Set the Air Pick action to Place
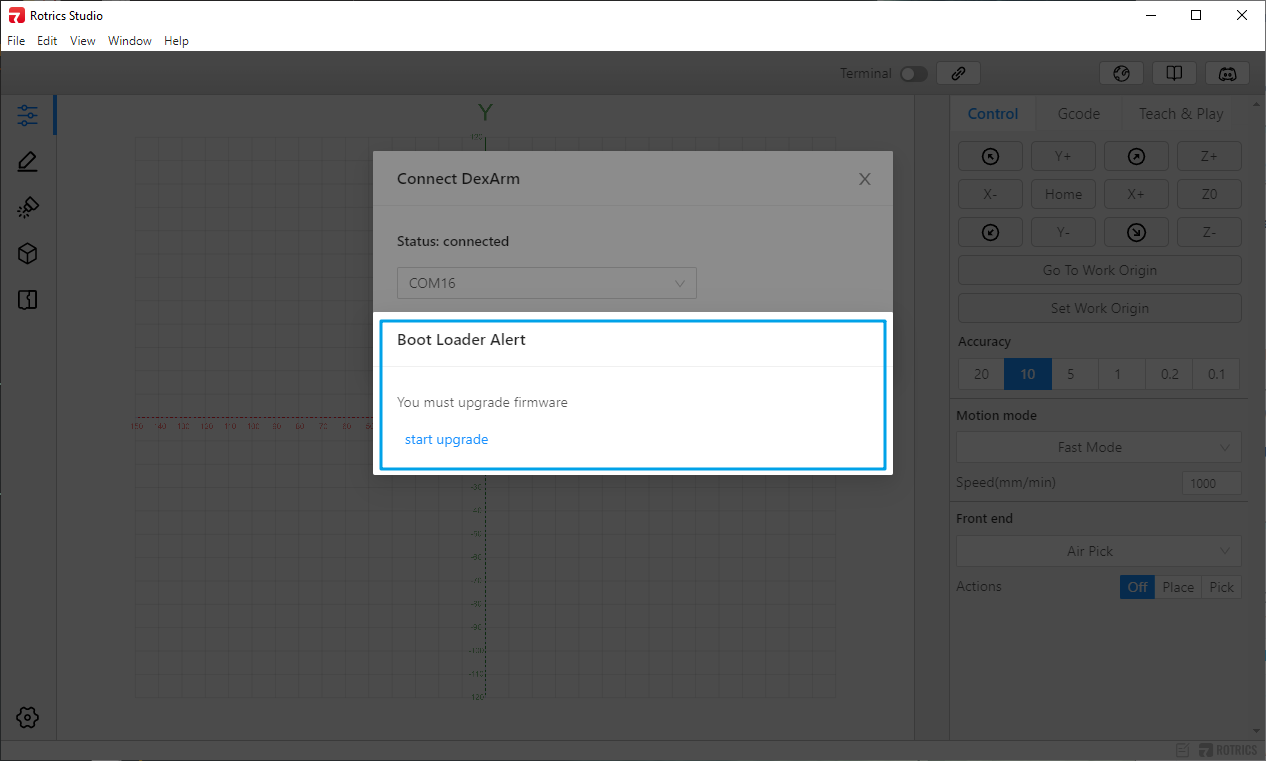Screen dimensions: 1266x761 (1178, 587)
